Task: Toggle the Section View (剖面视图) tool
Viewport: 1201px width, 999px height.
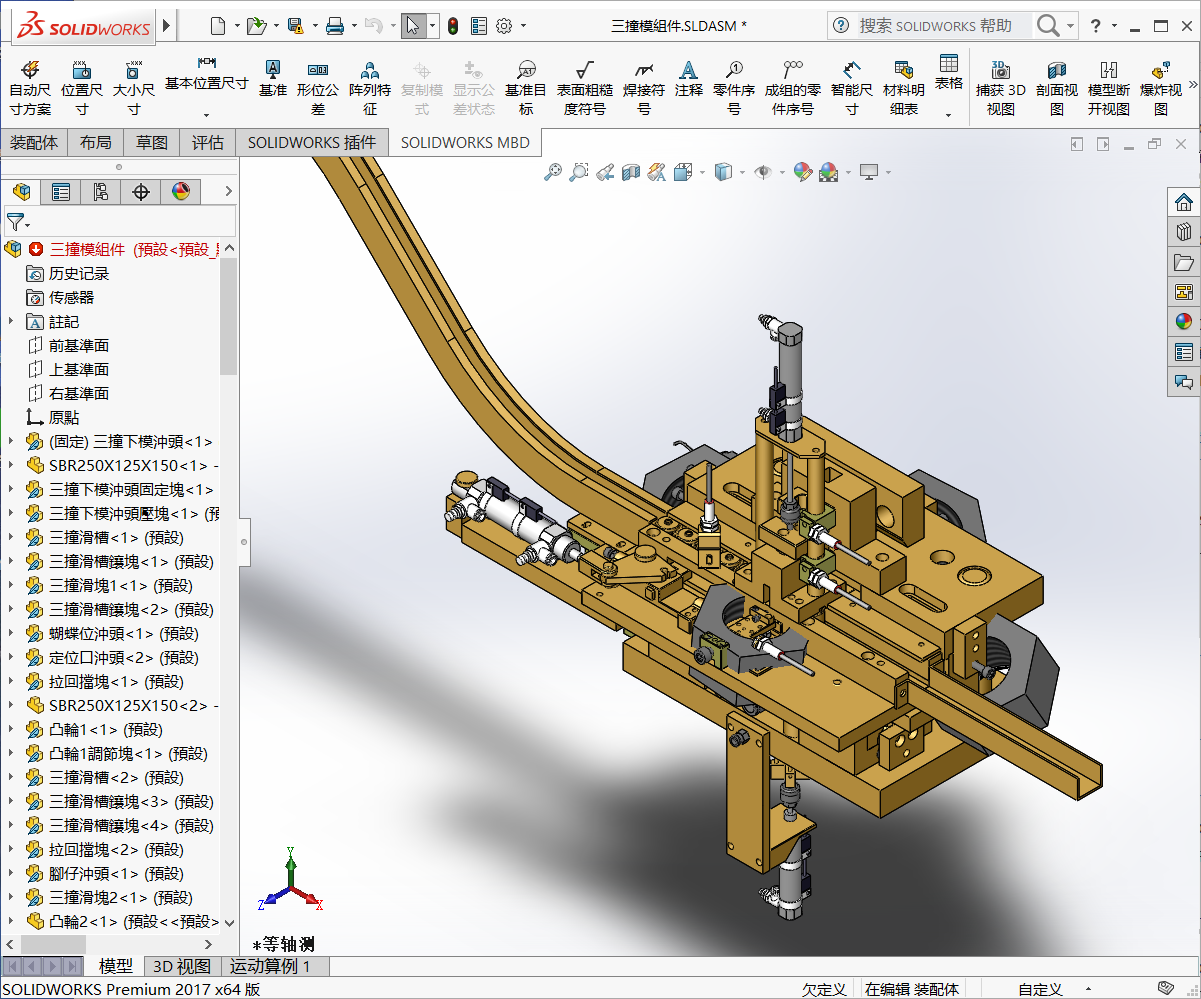Action: click(1057, 87)
